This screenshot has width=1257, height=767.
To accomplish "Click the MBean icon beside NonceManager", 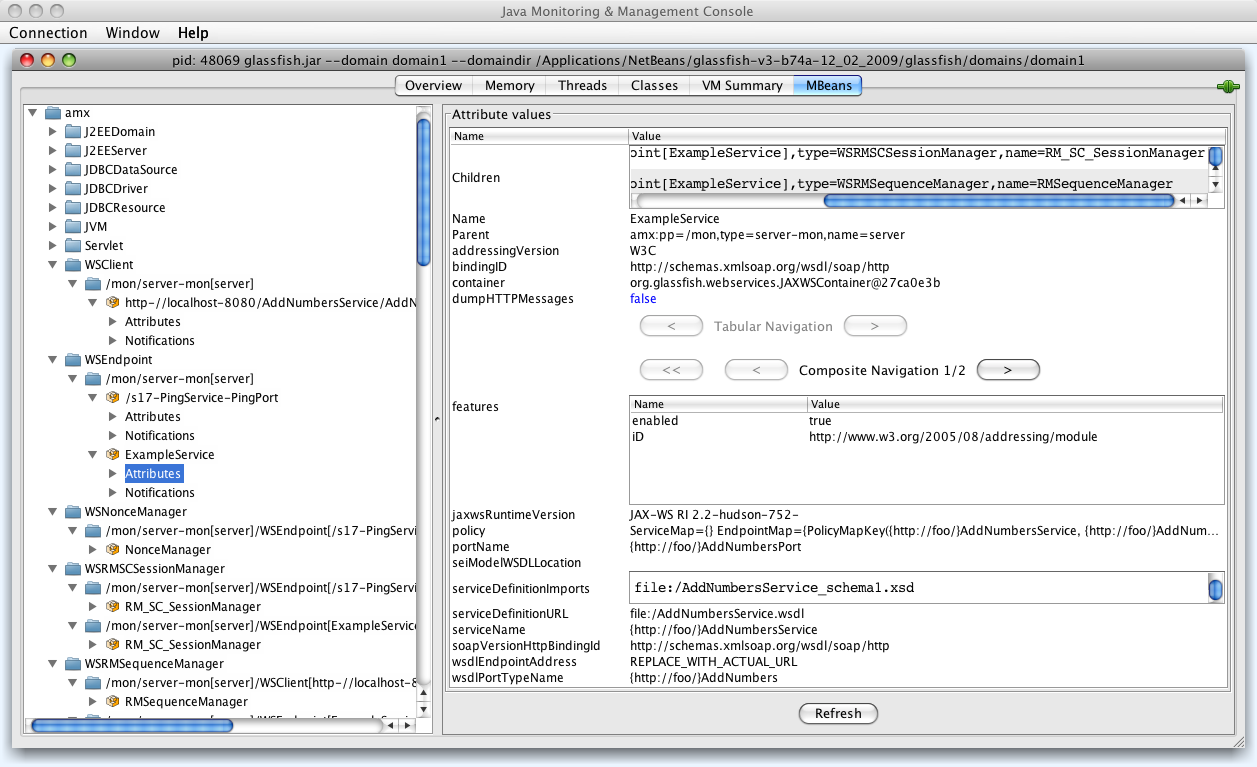I will 112,550.
